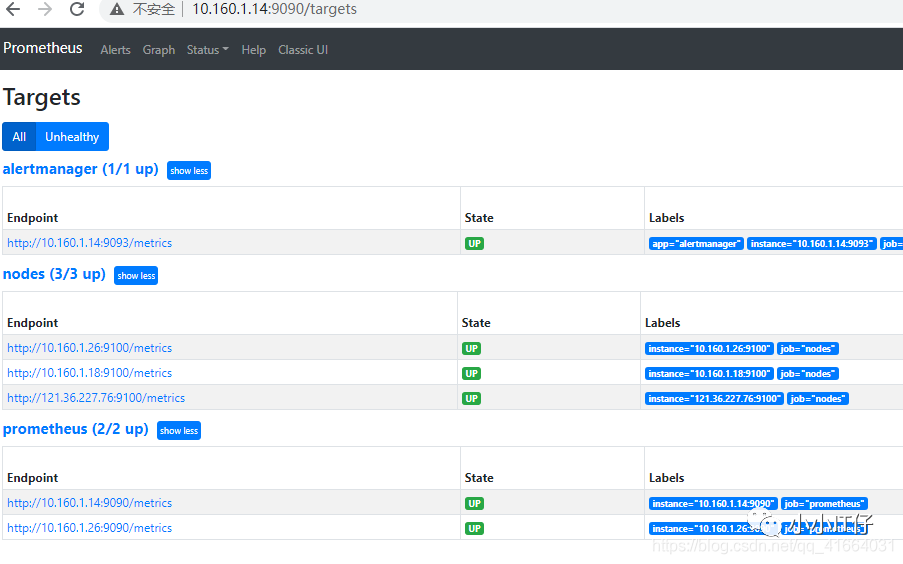903x564 pixels.
Task: Switch to Classic UI
Action: [x=303, y=50]
